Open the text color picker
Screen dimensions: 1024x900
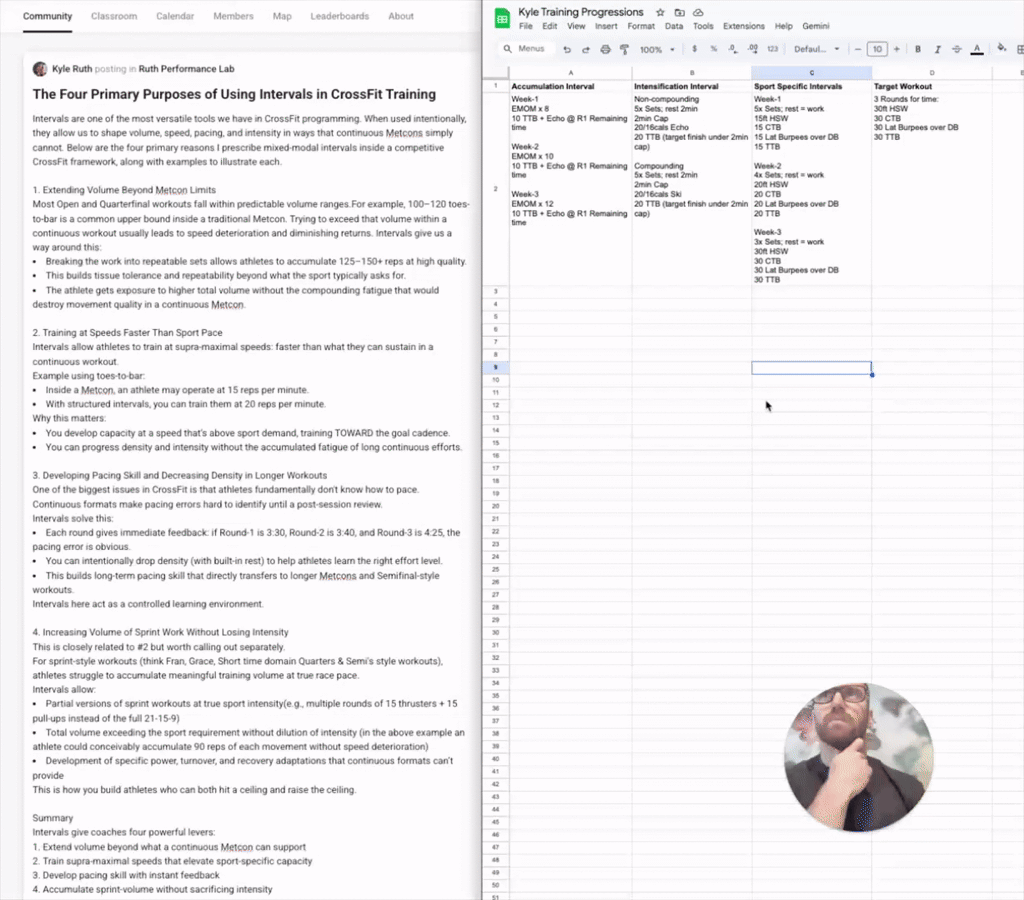pos(977,49)
